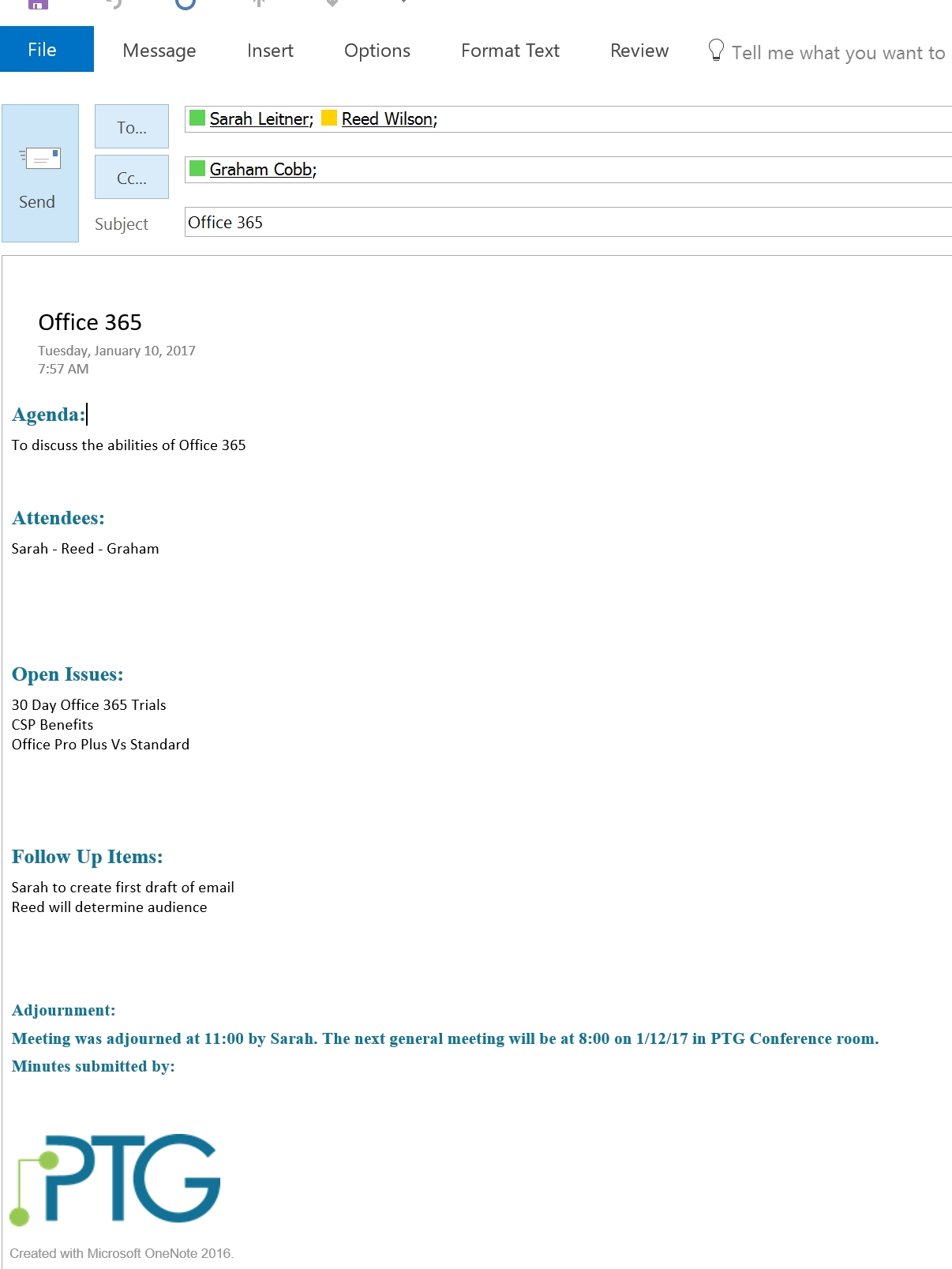This screenshot has height=1269, width=952.
Task: Send the email with the Send button
Action: 40,173
